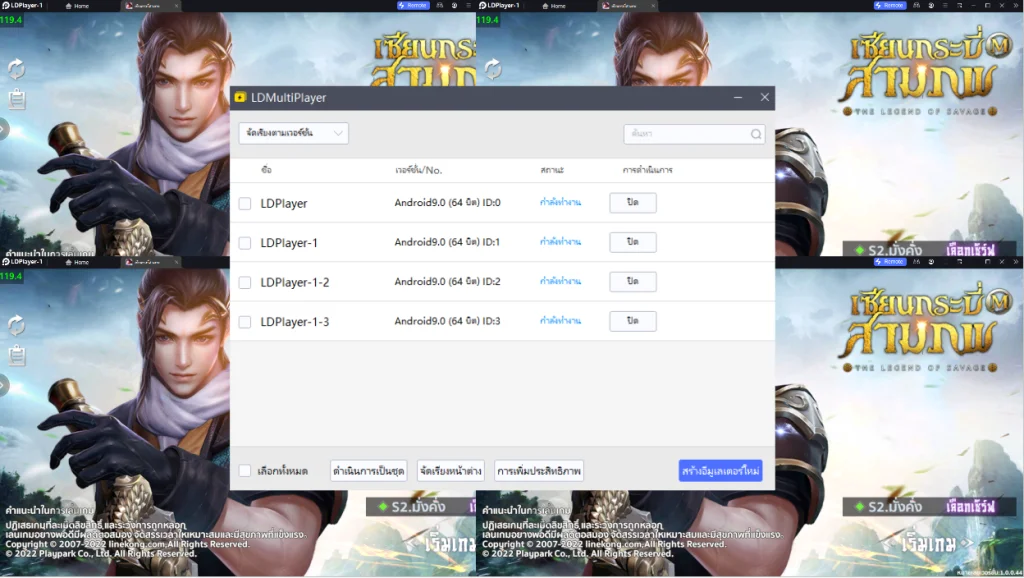Close the game tab in the top-left emulator

pyautogui.click(x=176, y=6)
